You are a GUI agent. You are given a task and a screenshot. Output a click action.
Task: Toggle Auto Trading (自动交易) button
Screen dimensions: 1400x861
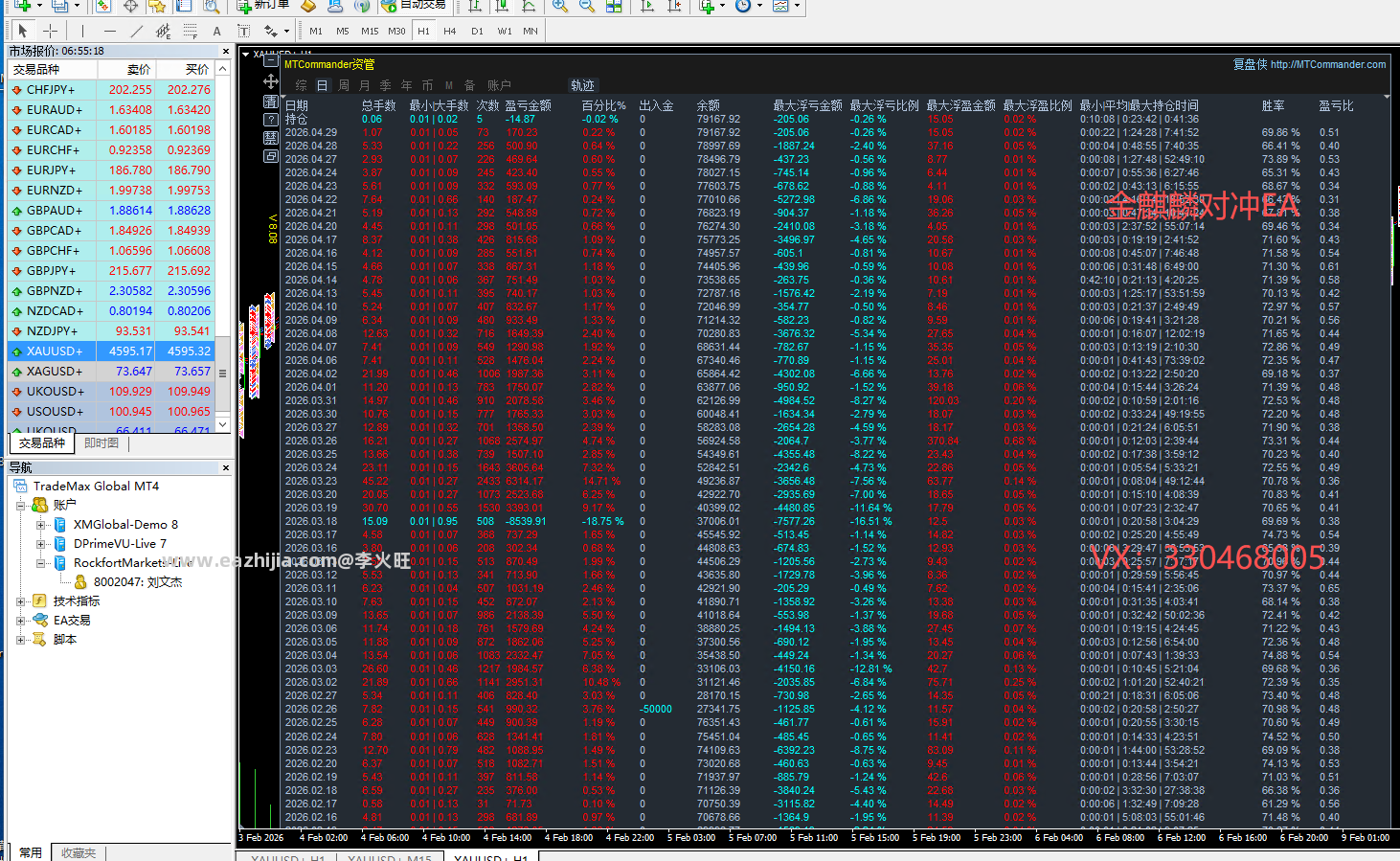414,5
